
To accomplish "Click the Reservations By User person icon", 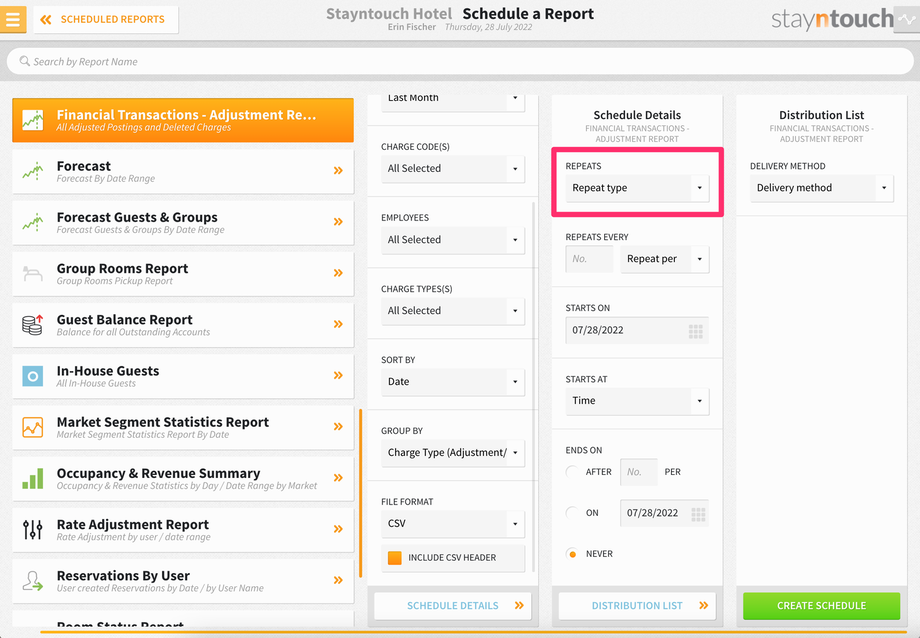I will click(x=33, y=580).
